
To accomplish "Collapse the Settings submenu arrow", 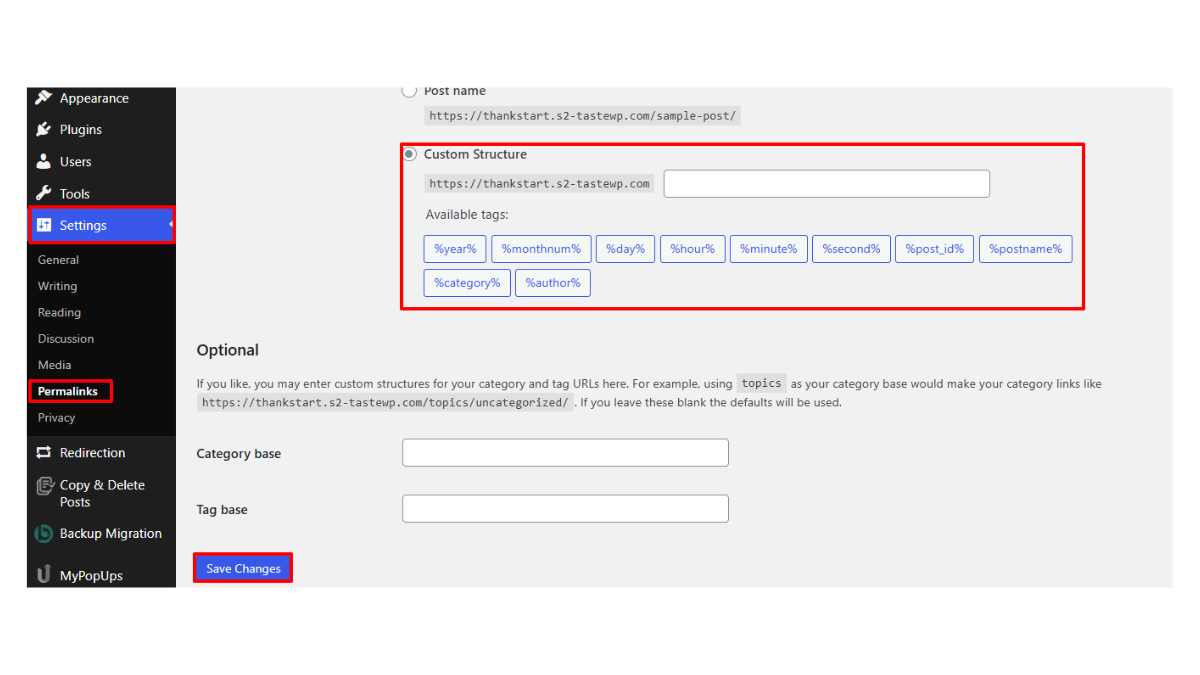I will coord(170,226).
